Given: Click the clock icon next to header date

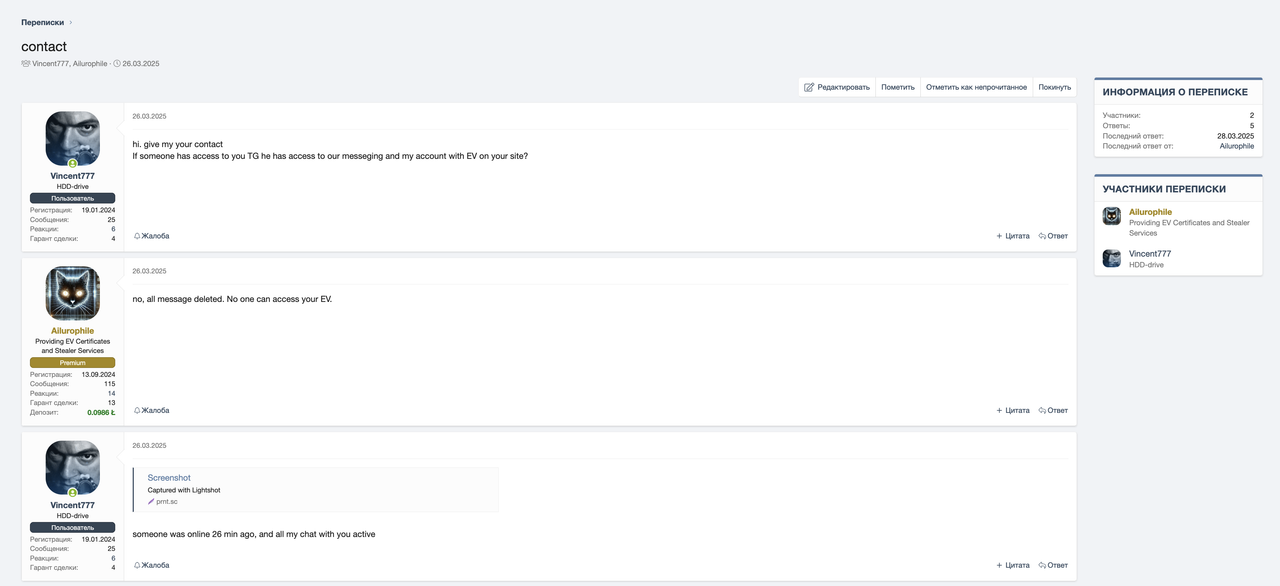Looking at the screenshot, I should (x=117, y=63).
